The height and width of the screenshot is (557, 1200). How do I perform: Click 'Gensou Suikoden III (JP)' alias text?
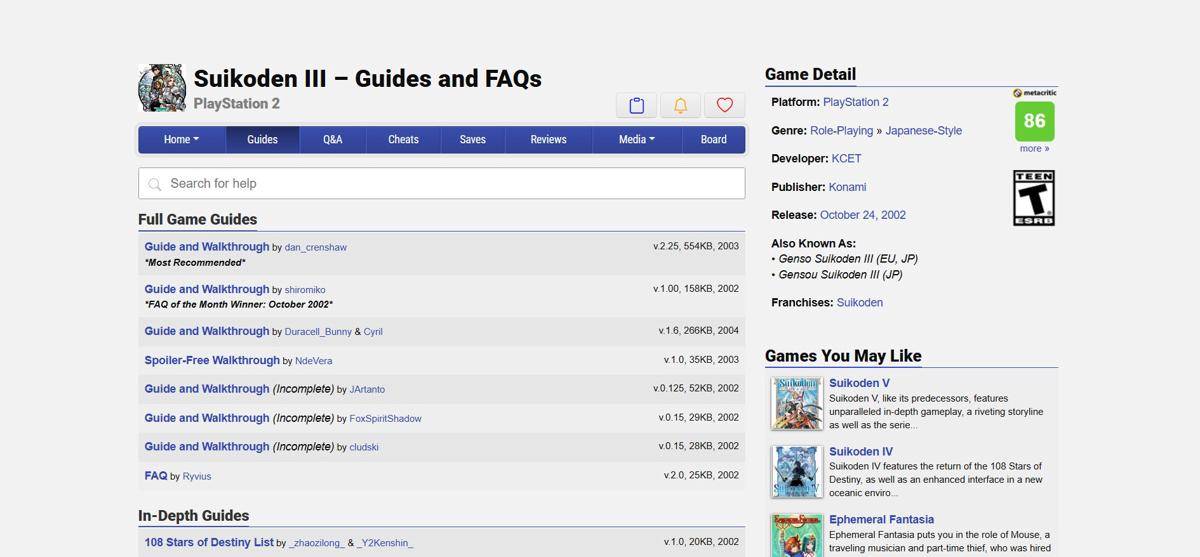pos(840,275)
